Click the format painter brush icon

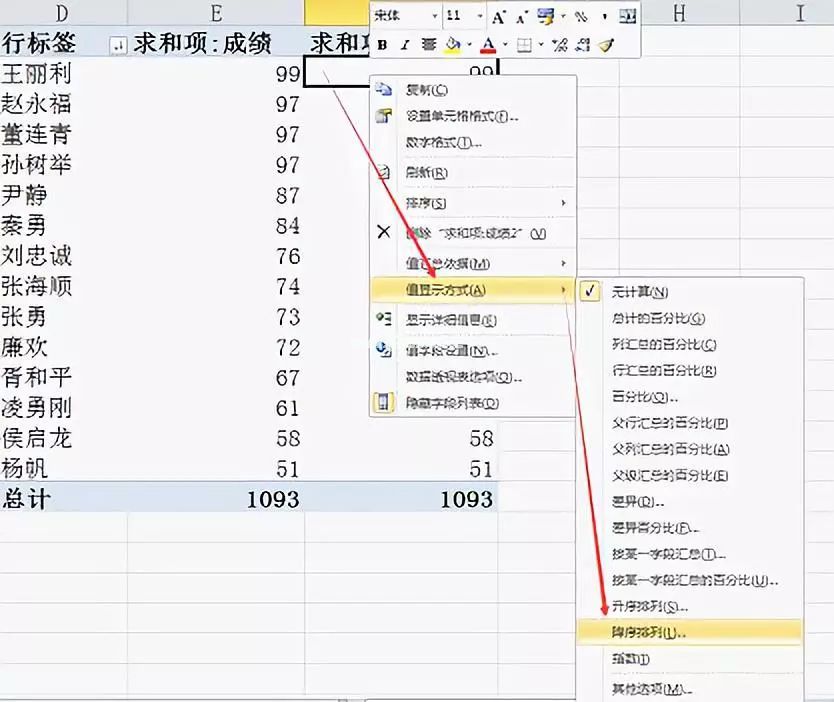[606, 45]
